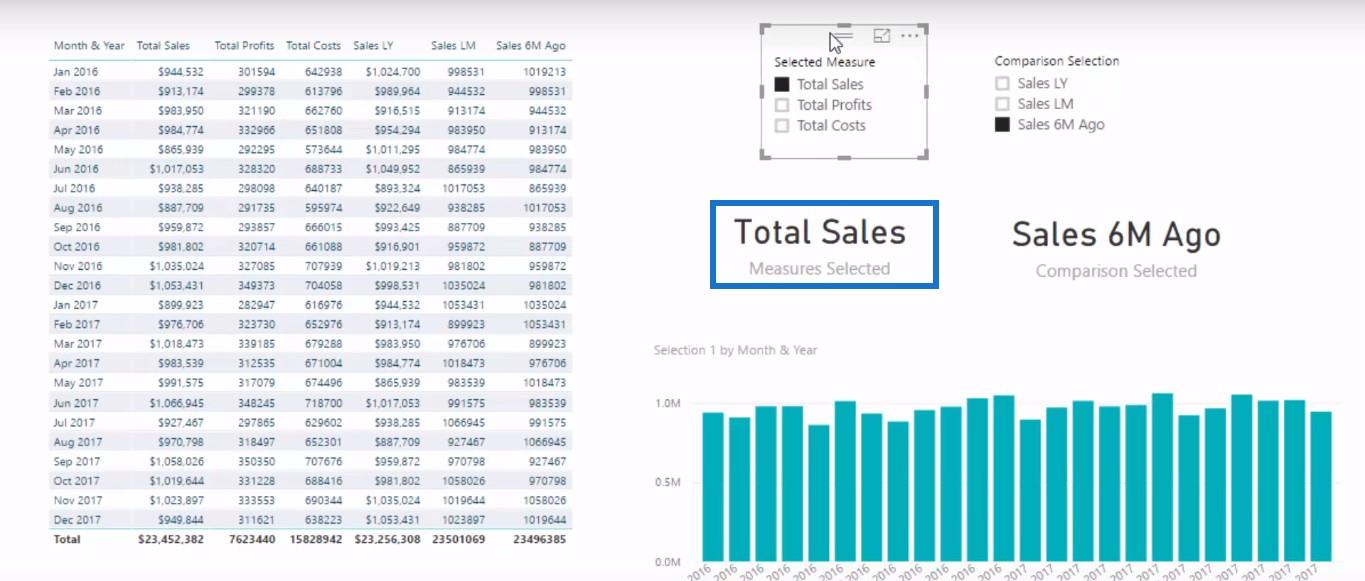Click the profits value 301594
The height and width of the screenshot is (581, 1365).
(255, 72)
